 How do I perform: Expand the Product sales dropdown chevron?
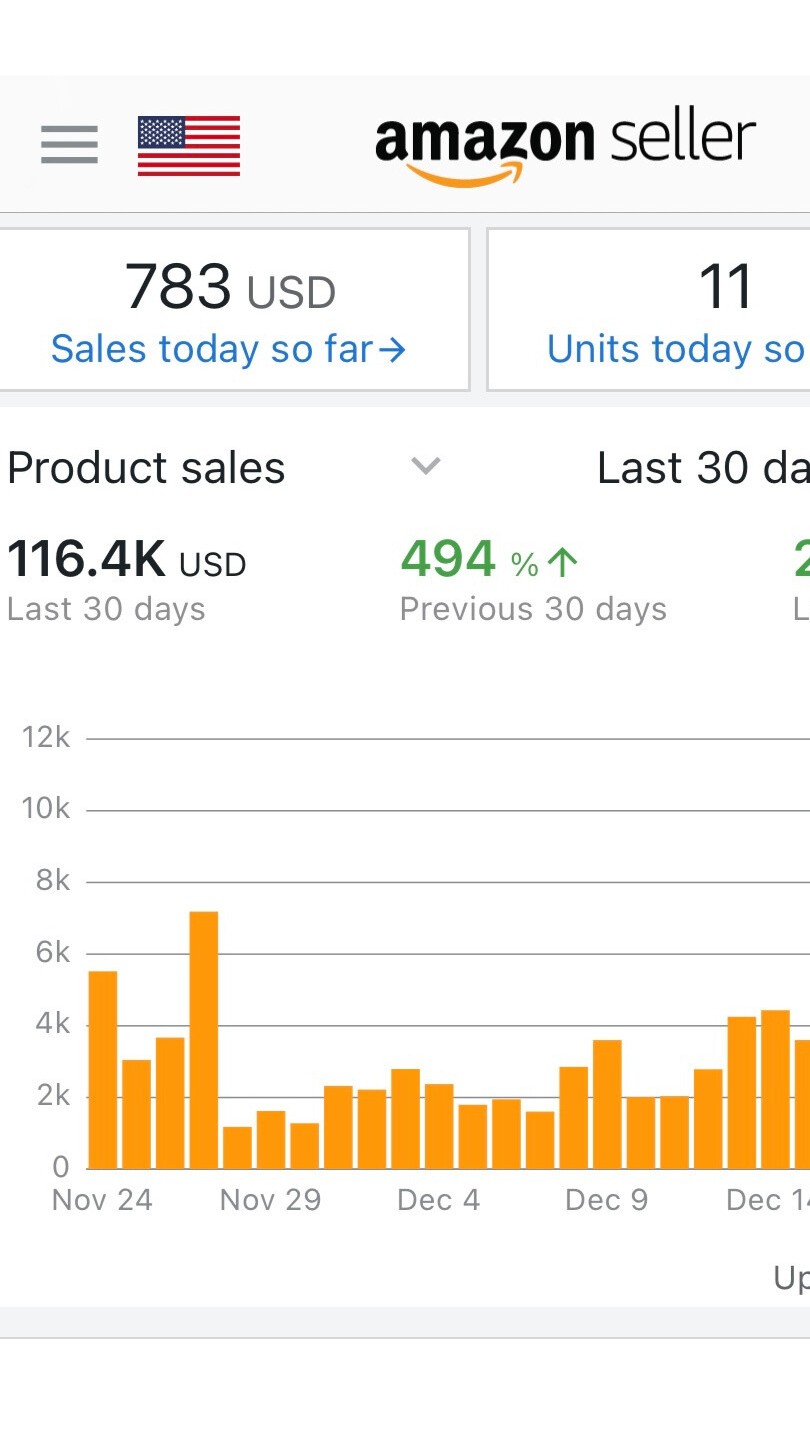pyautogui.click(x=426, y=466)
